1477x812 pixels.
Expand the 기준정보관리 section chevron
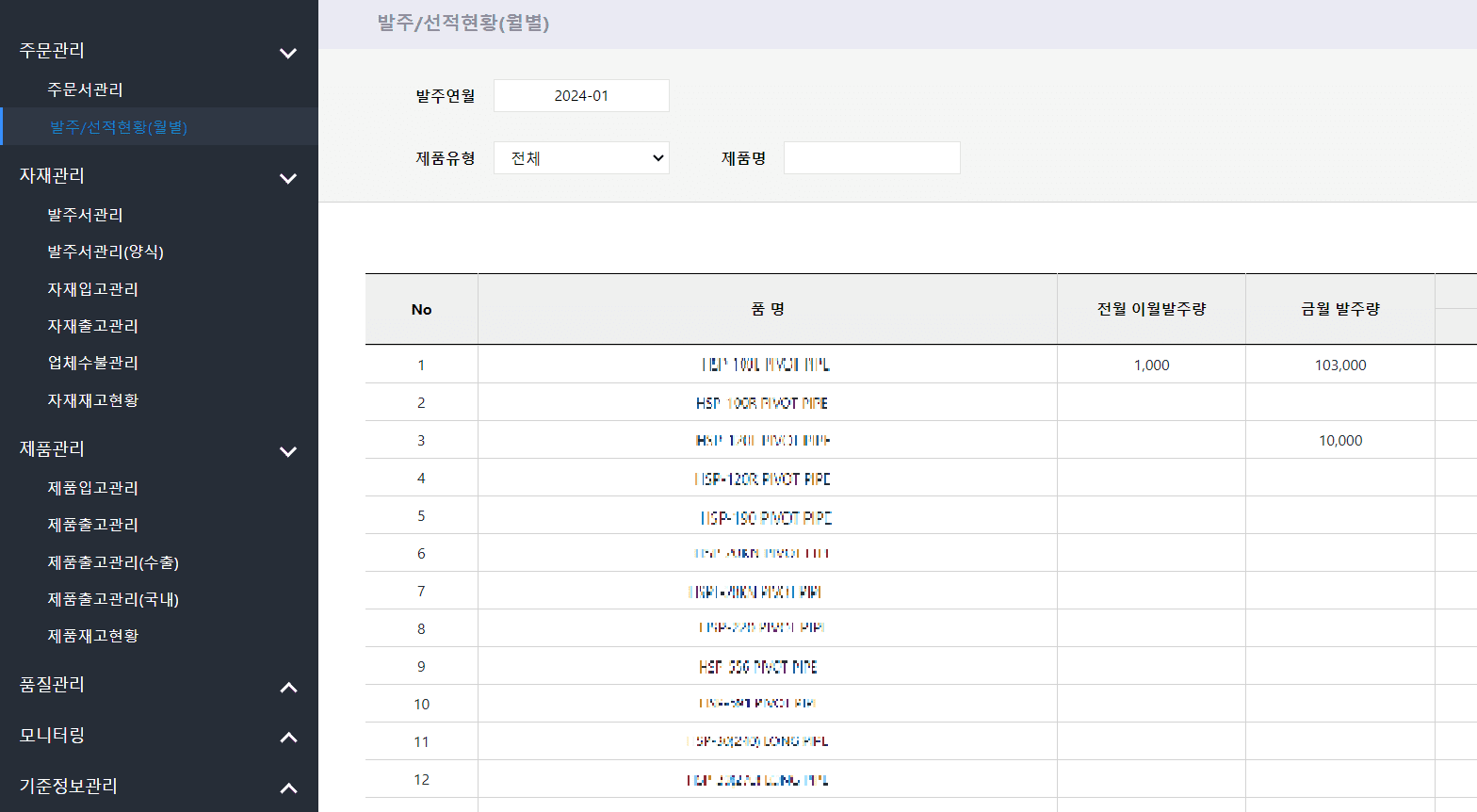(x=288, y=788)
